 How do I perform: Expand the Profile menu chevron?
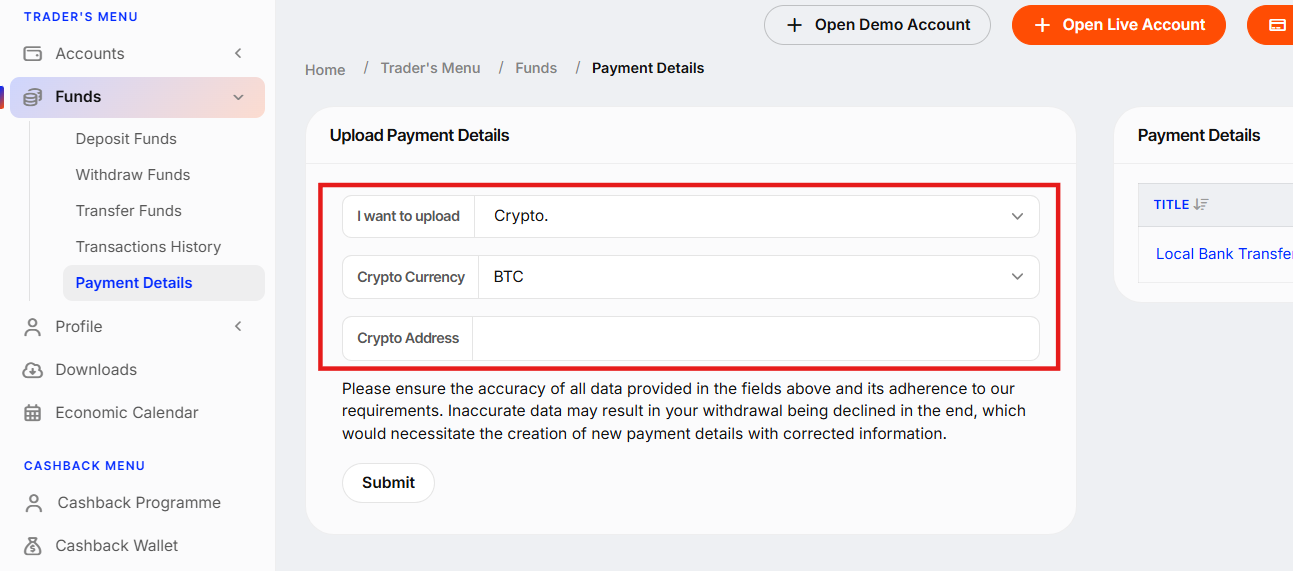click(238, 327)
